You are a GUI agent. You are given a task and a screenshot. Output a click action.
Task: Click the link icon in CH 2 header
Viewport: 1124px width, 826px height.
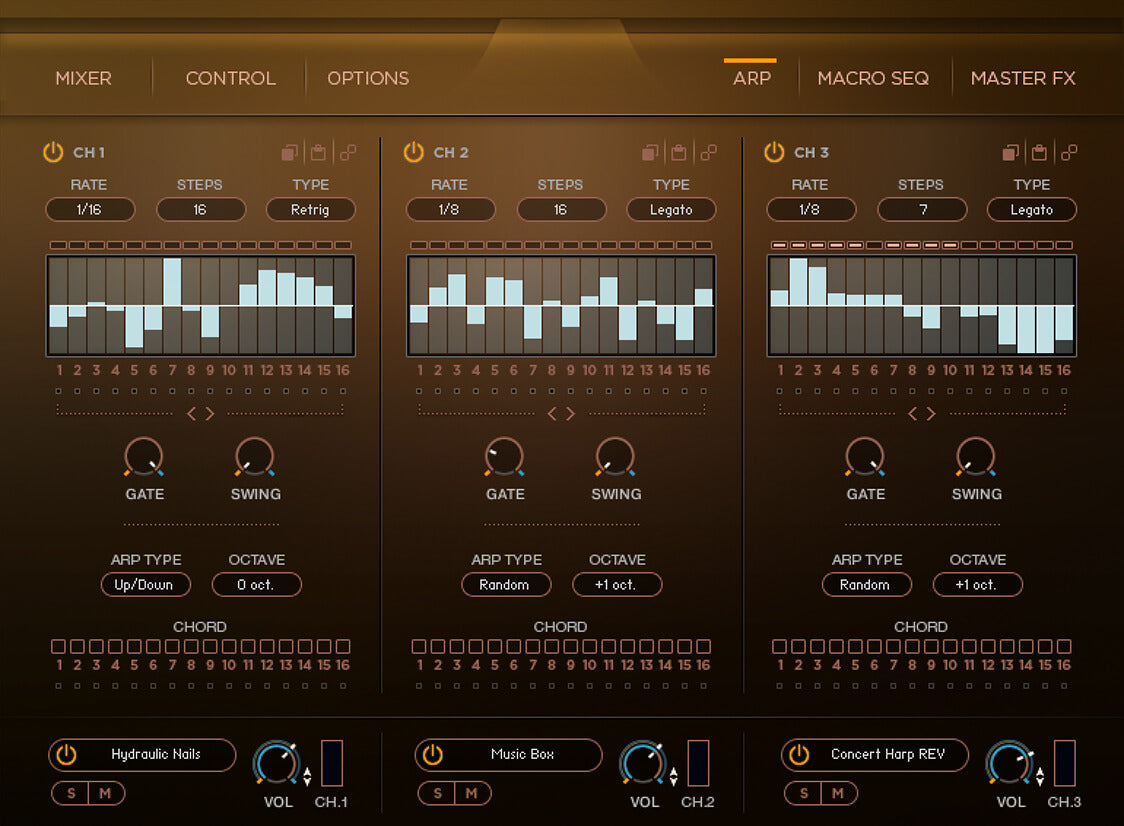coord(708,153)
